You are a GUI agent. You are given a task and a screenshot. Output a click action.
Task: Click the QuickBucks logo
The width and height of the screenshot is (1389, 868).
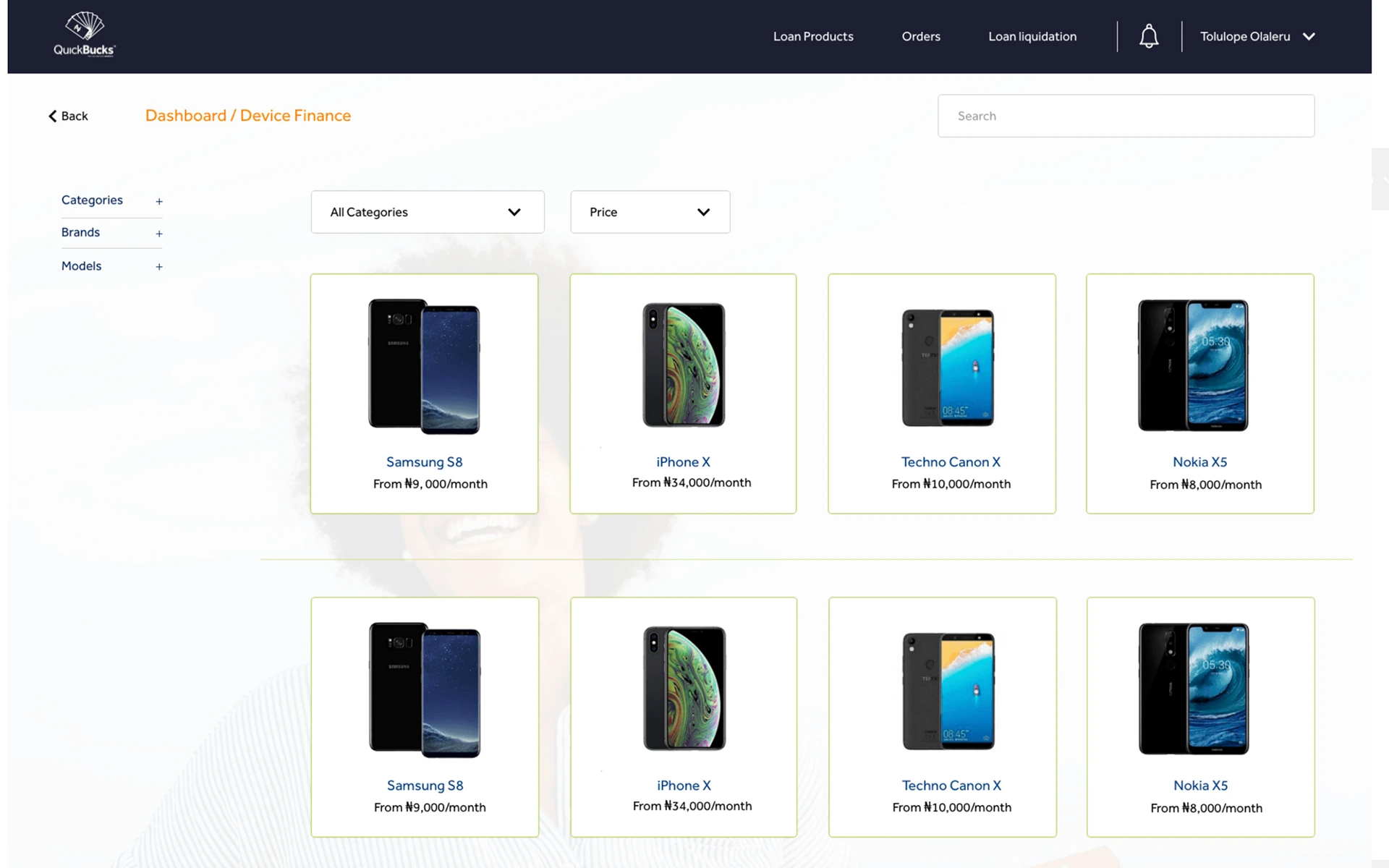85,34
